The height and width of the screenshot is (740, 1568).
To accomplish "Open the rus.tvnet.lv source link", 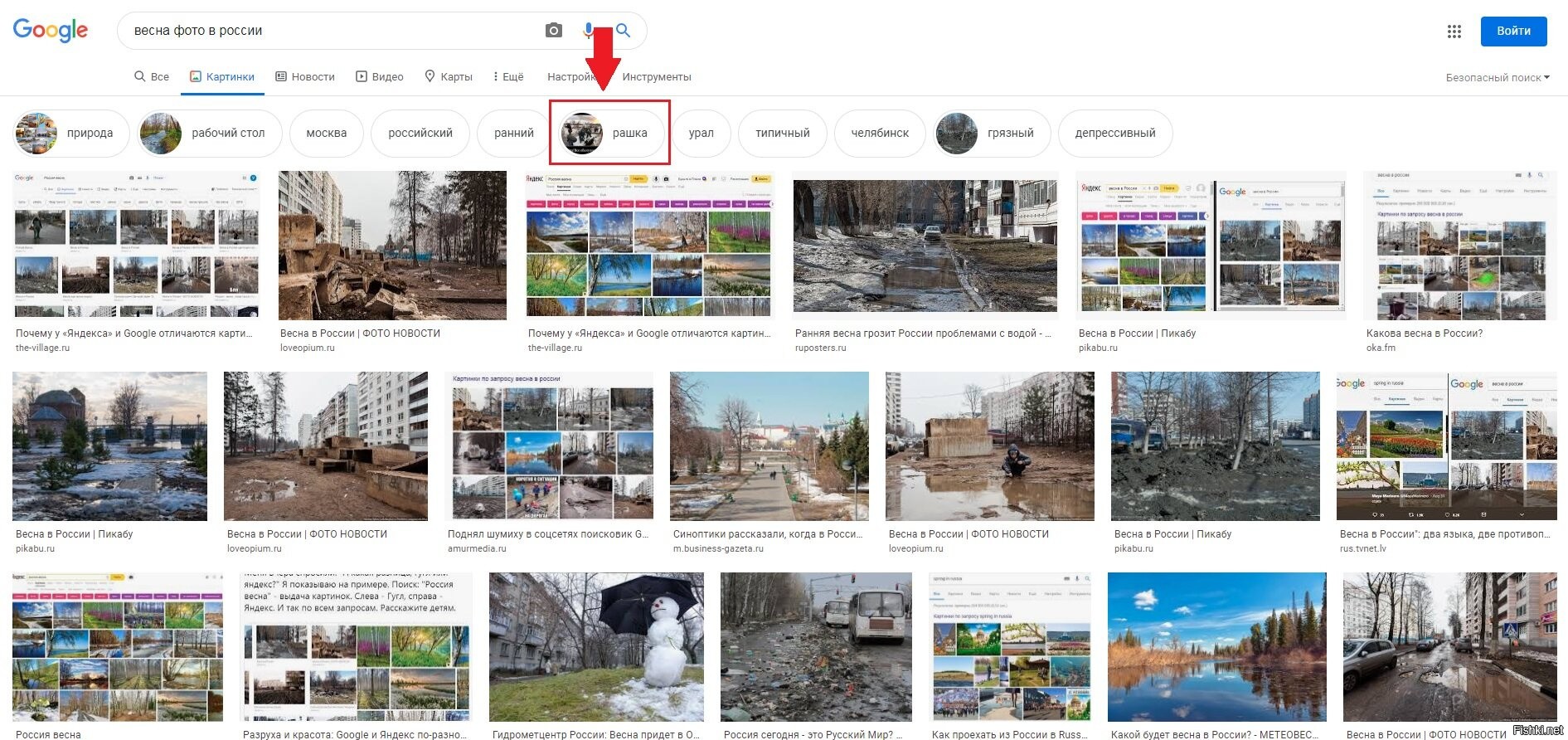I will [x=1362, y=548].
